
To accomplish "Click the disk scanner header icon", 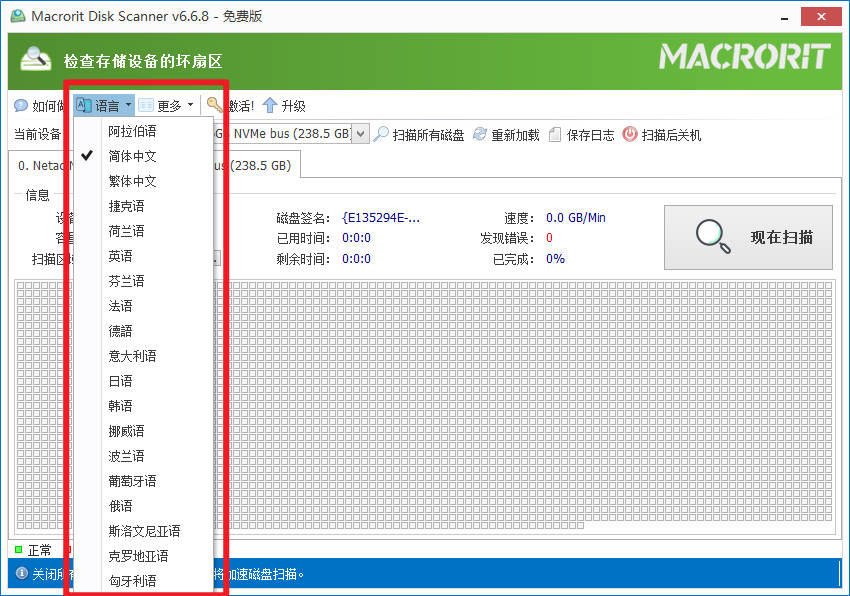I will click(x=36, y=59).
